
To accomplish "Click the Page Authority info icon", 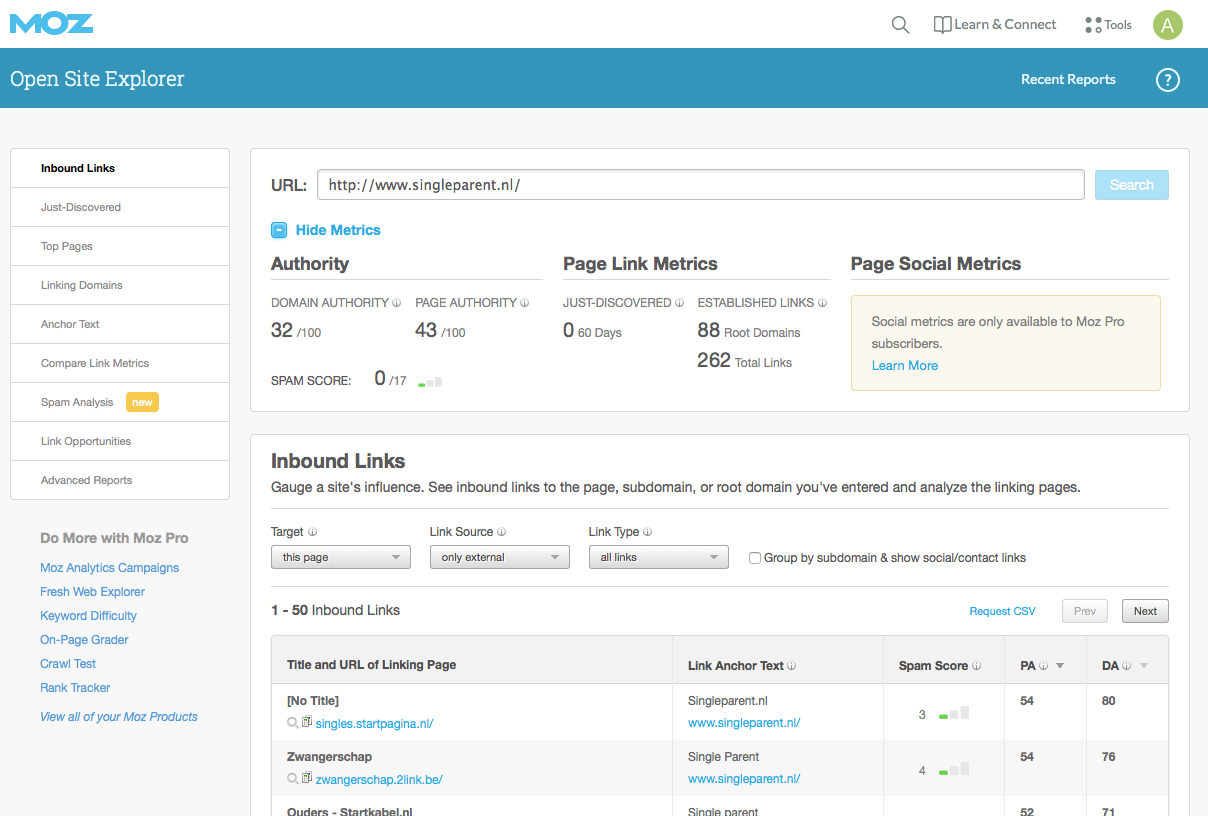I will click(525, 303).
